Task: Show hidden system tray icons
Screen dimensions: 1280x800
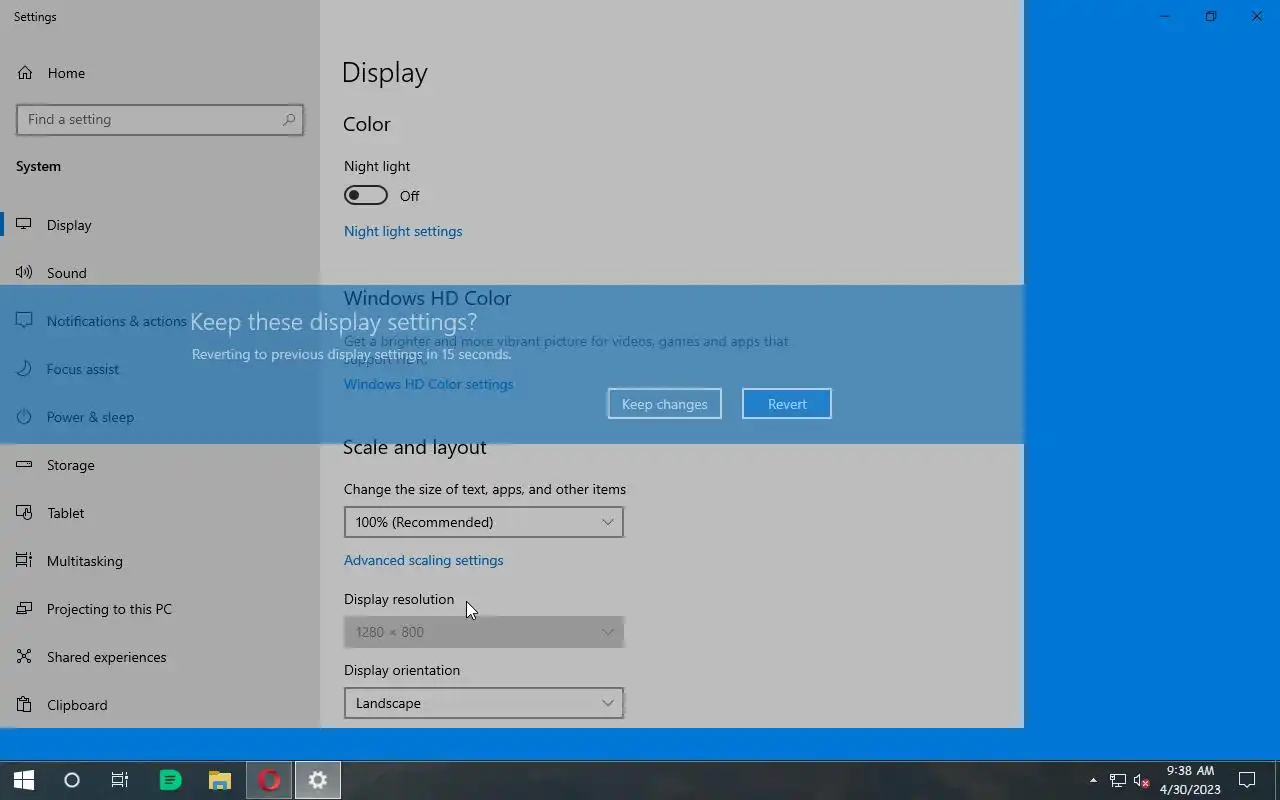Action: [1093, 780]
